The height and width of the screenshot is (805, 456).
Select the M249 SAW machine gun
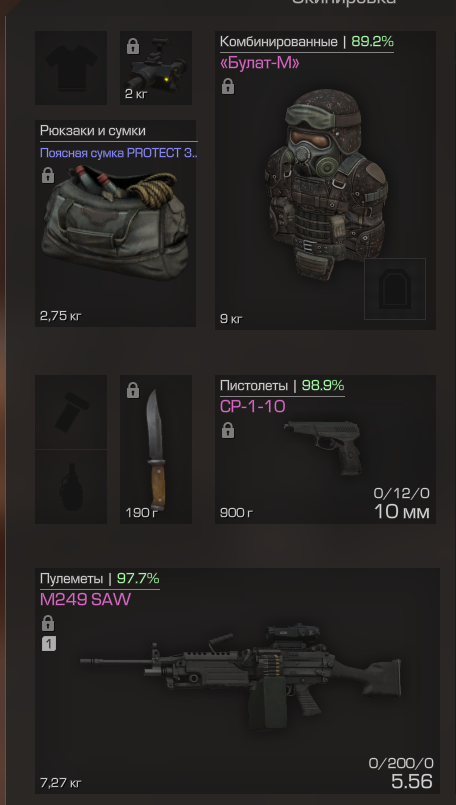[x=237, y=681]
